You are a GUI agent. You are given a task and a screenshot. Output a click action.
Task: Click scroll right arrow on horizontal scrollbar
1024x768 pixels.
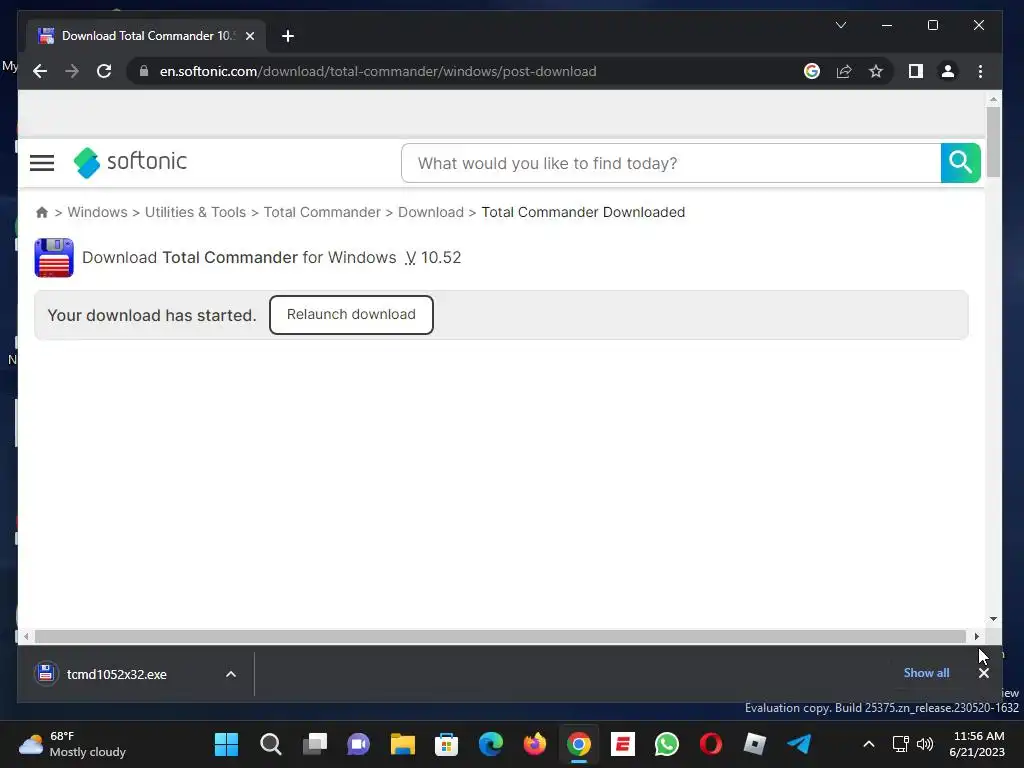point(976,636)
